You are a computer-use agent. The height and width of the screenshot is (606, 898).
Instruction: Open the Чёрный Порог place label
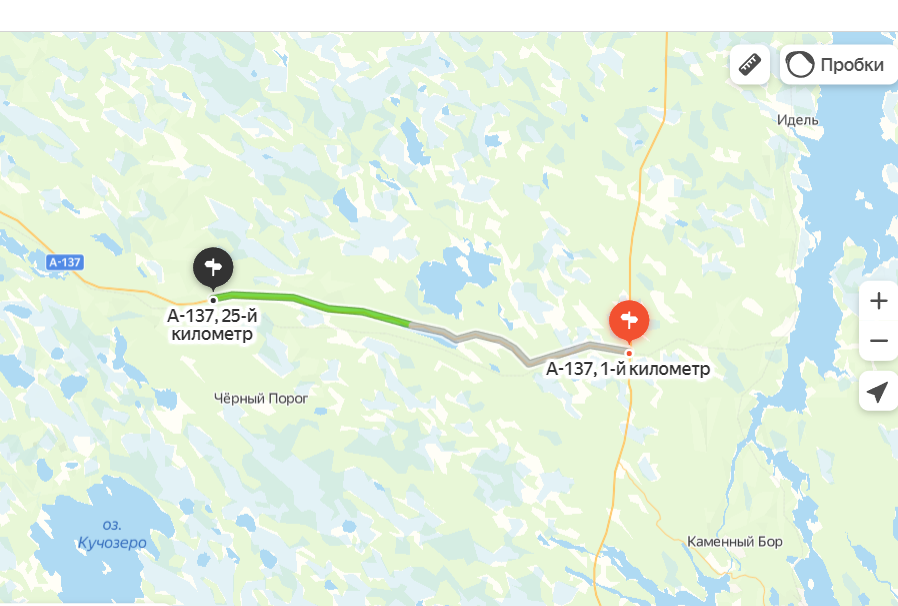coord(261,398)
